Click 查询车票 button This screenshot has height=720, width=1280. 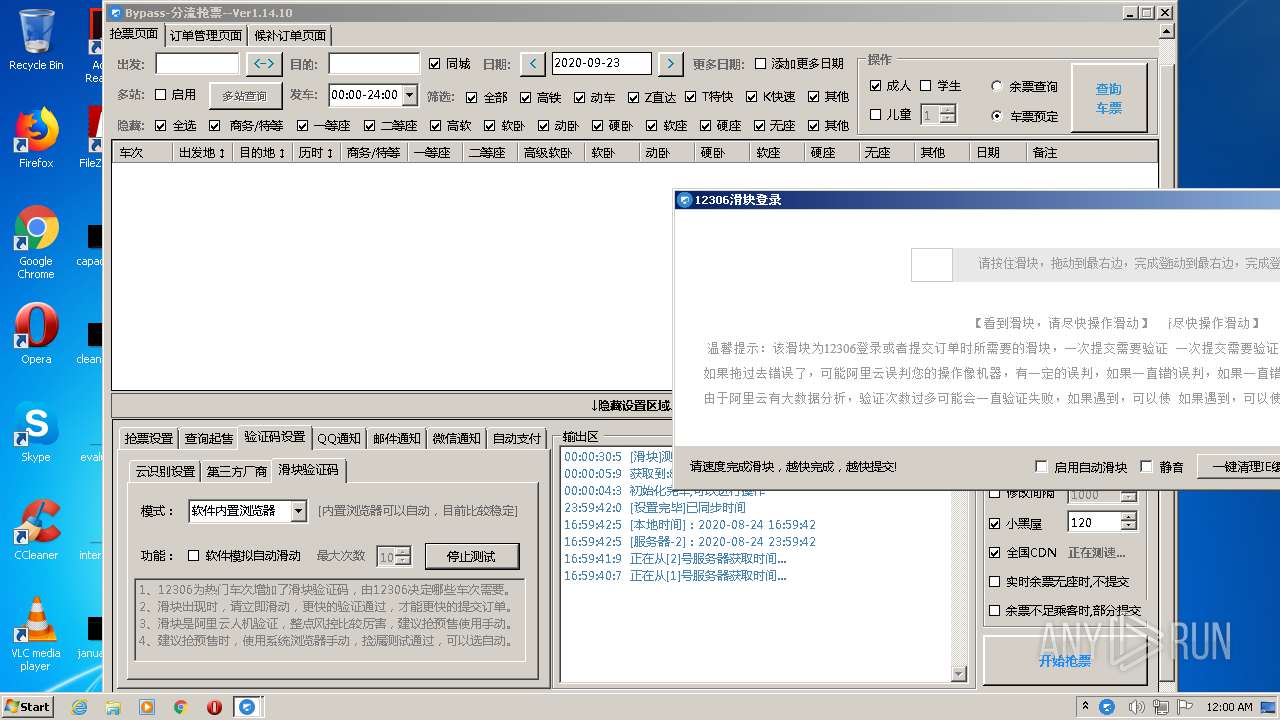click(1109, 98)
